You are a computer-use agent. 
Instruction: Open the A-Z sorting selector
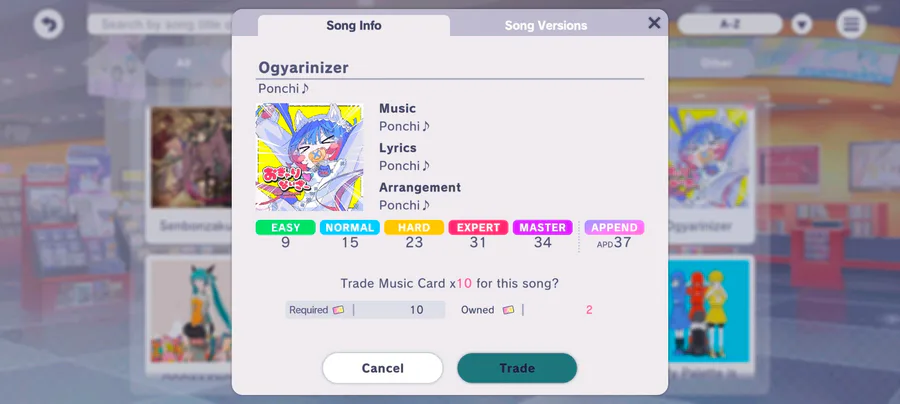point(730,25)
